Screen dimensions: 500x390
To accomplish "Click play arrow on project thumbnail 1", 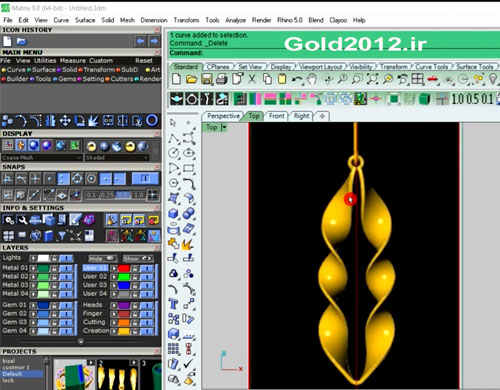I will 91,362.
